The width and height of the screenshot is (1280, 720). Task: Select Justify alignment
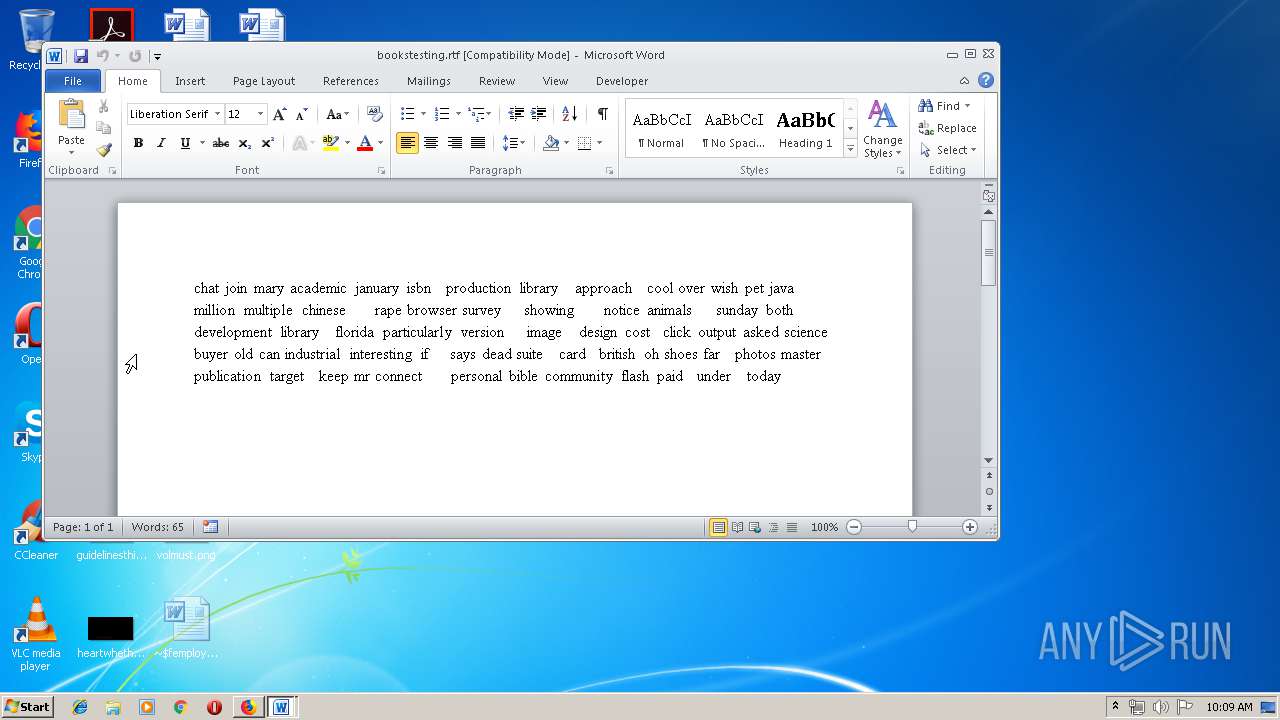coord(478,143)
